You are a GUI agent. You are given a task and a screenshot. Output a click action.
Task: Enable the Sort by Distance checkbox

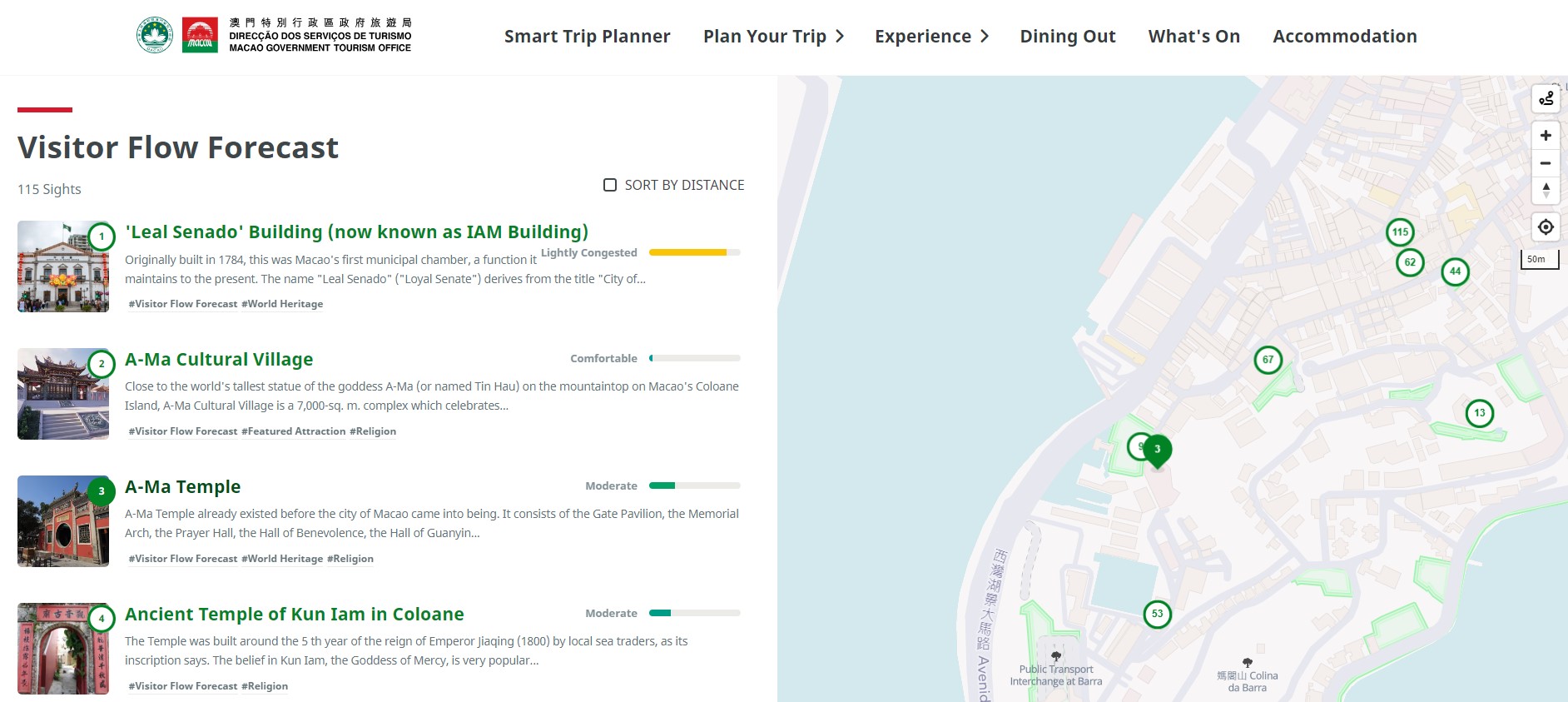(x=610, y=185)
